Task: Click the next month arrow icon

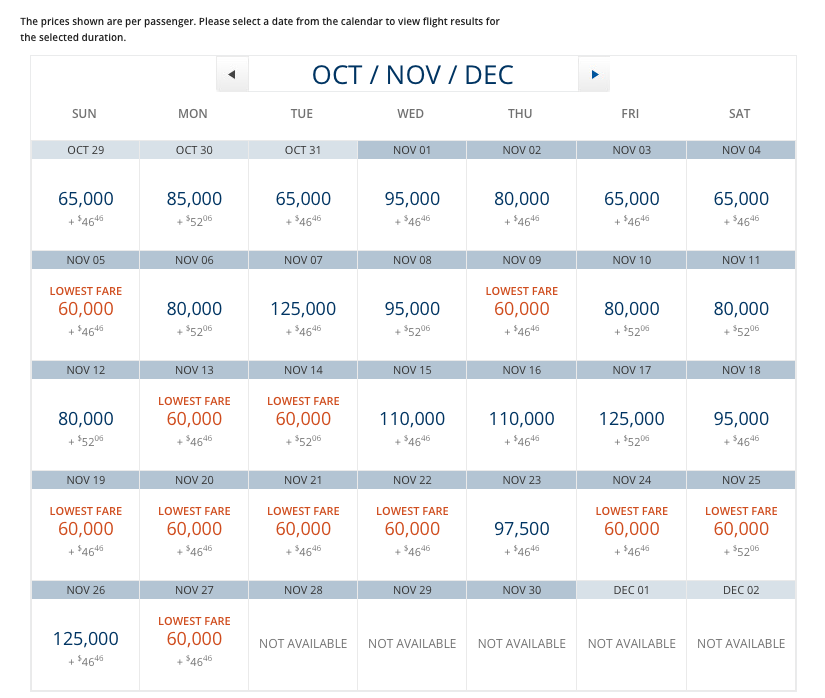Action: [x=594, y=75]
